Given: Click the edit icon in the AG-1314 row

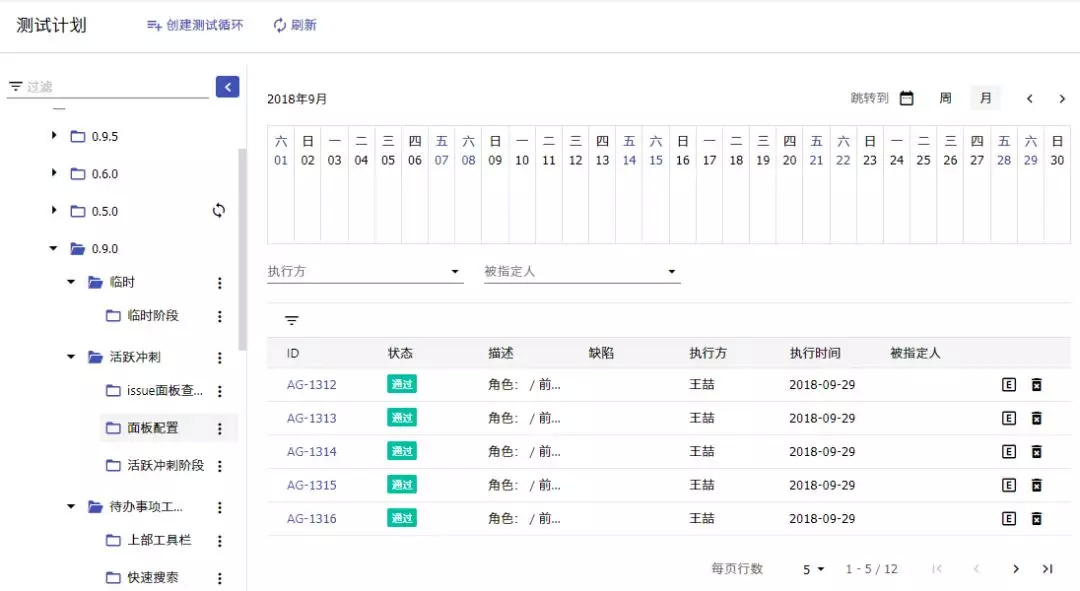Looking at the screenshot, I should pyautogui.click(x=1009, y=452).
